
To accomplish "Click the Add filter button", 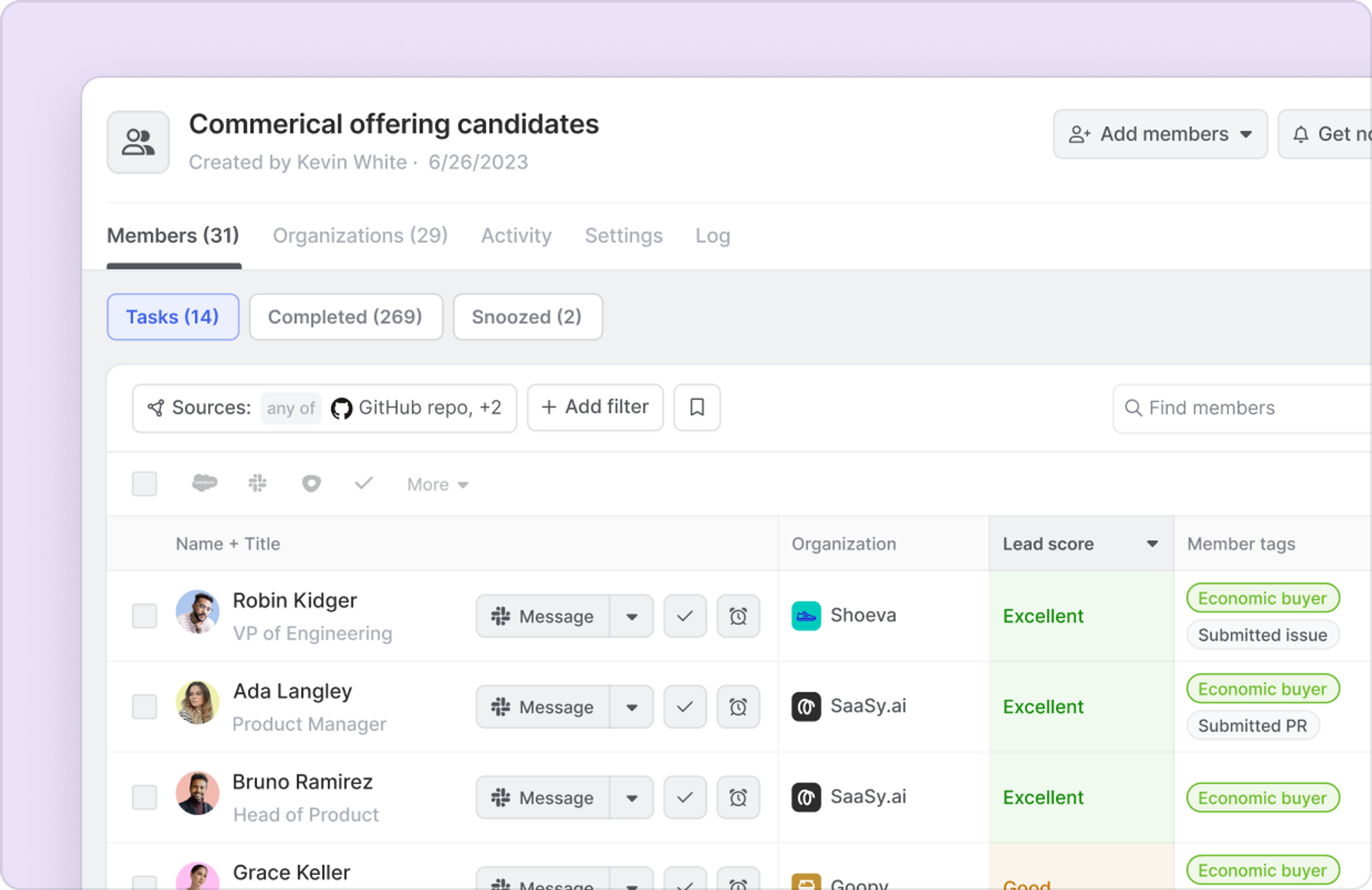I will click(595, 407).
